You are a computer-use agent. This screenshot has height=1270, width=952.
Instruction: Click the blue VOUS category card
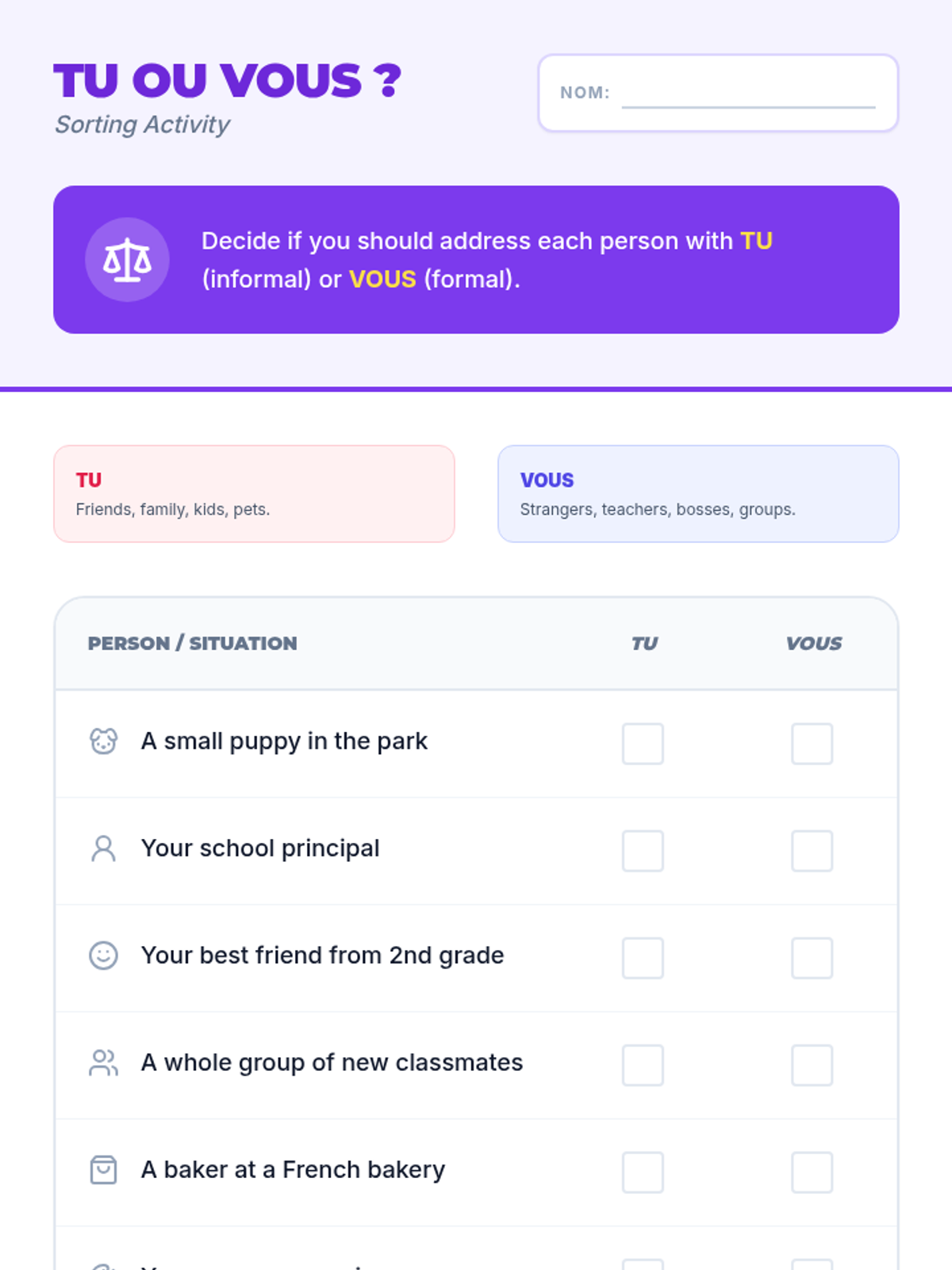(x=698, y=494)
